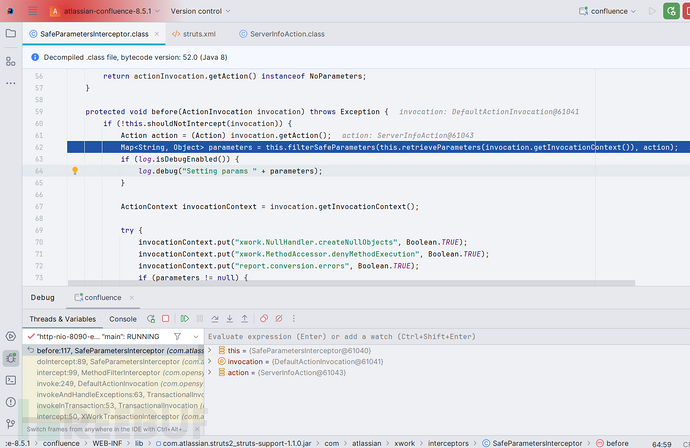The width and height of the screenshot is (690, 448).
Task: Select frame before:117 SafeParametersInterceptor
Action: pyautogui.click(x=114, y=350)
